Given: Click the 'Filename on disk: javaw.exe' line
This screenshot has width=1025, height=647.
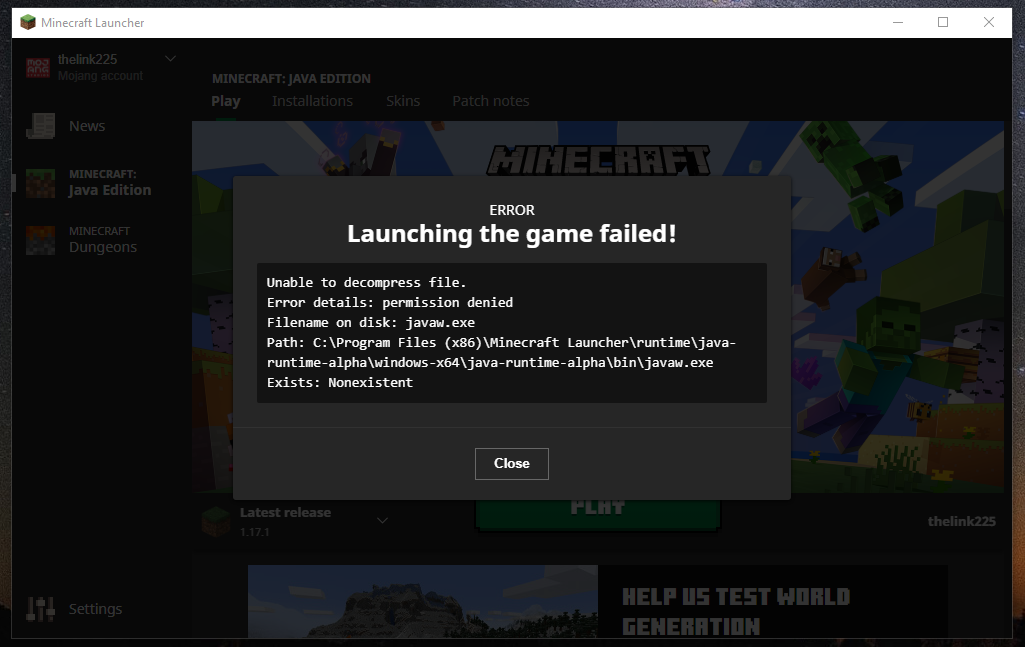Looking at the screenshot, I should point(371,322).
